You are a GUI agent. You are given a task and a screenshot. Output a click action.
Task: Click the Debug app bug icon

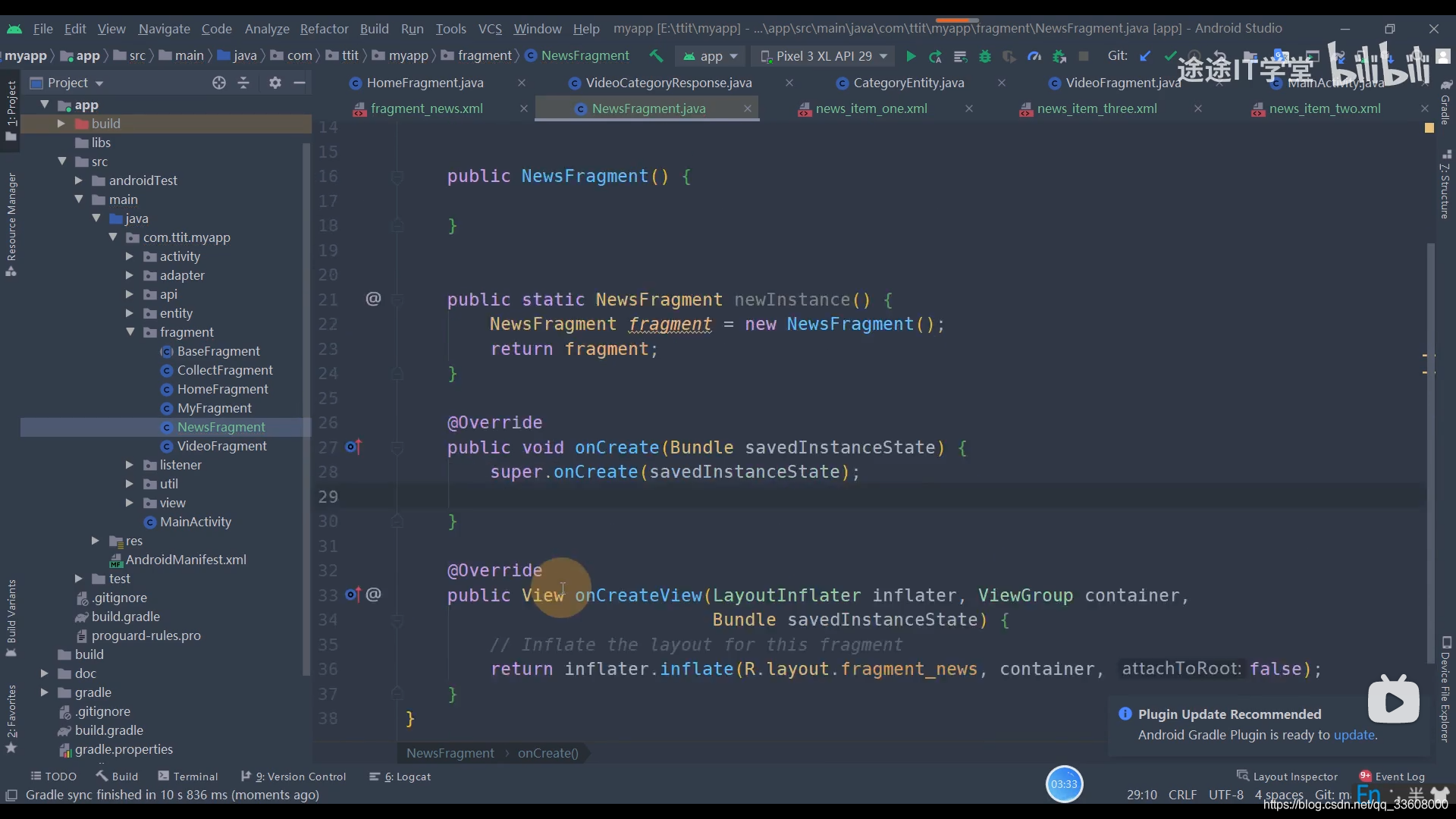point(984,56)
